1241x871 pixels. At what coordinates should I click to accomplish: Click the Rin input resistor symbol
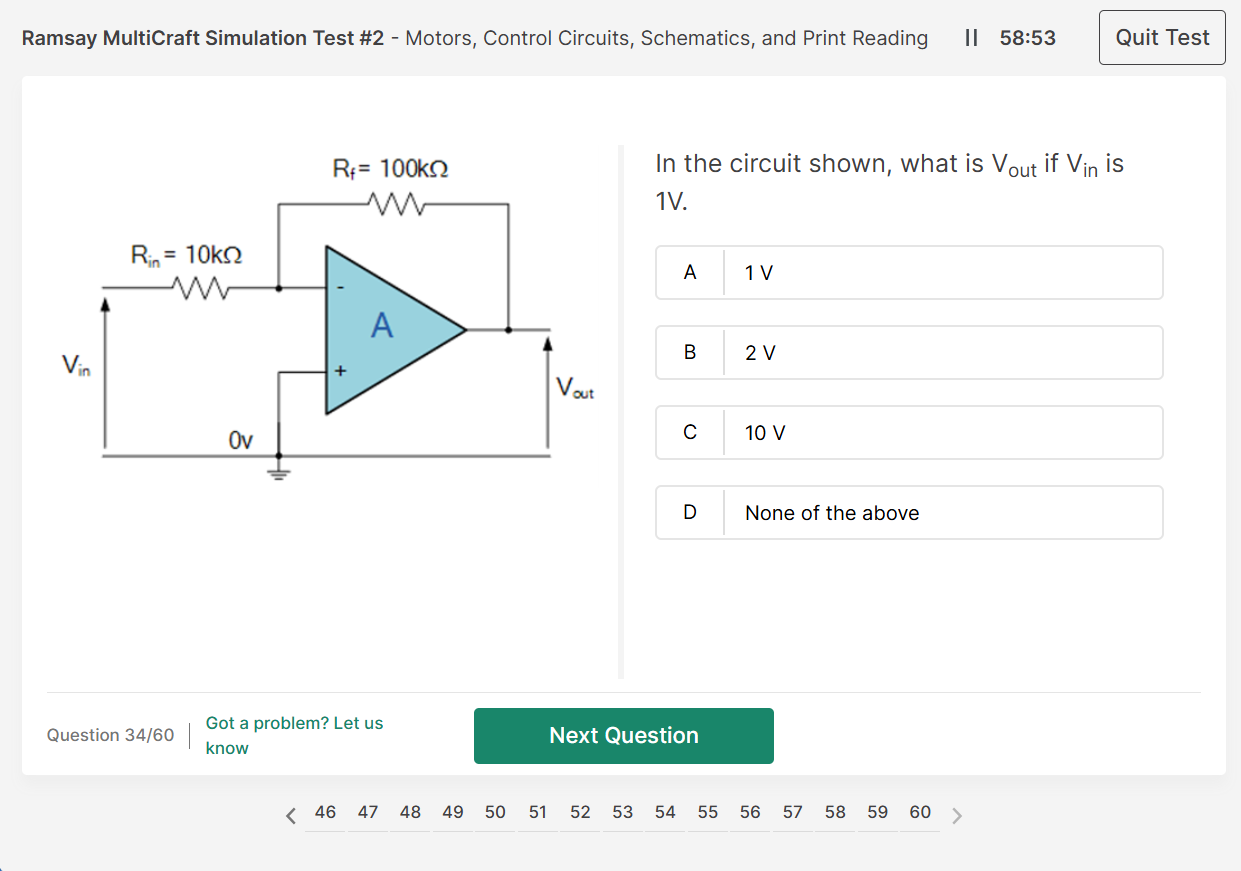203,288
